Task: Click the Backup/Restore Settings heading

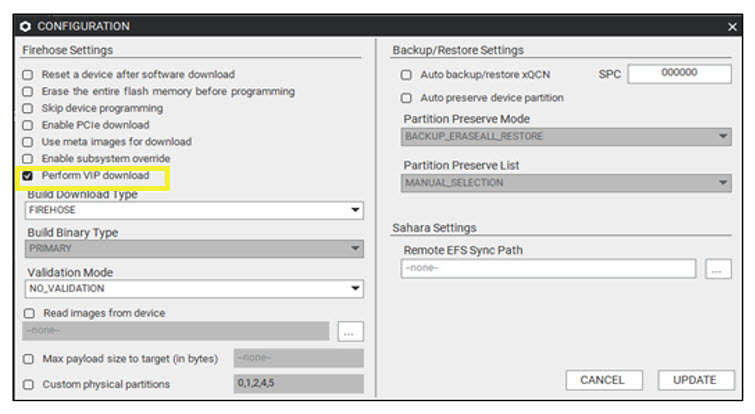Action: pos(458,50)
